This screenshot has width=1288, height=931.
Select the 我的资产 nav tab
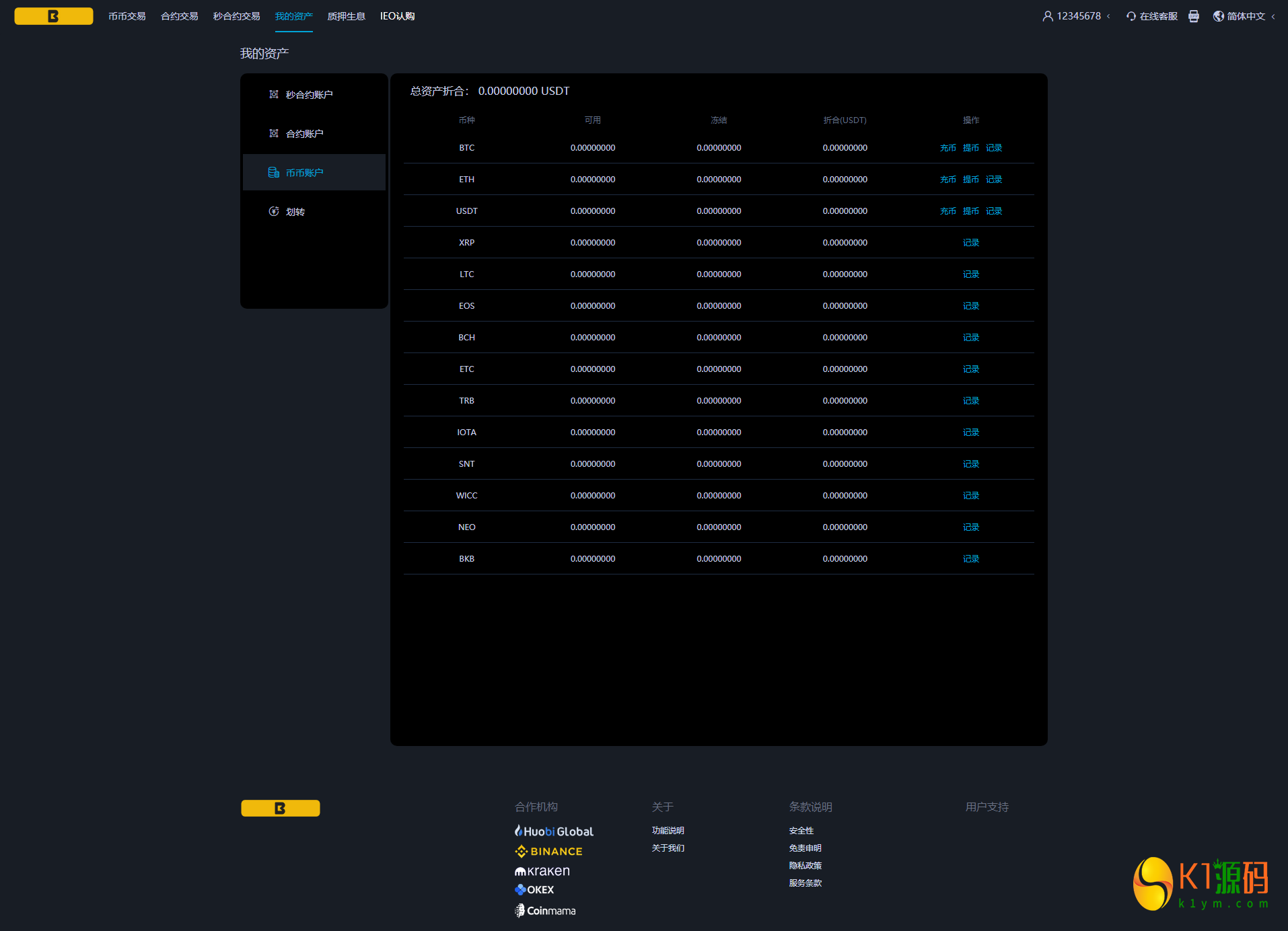(x=294, y=16)
